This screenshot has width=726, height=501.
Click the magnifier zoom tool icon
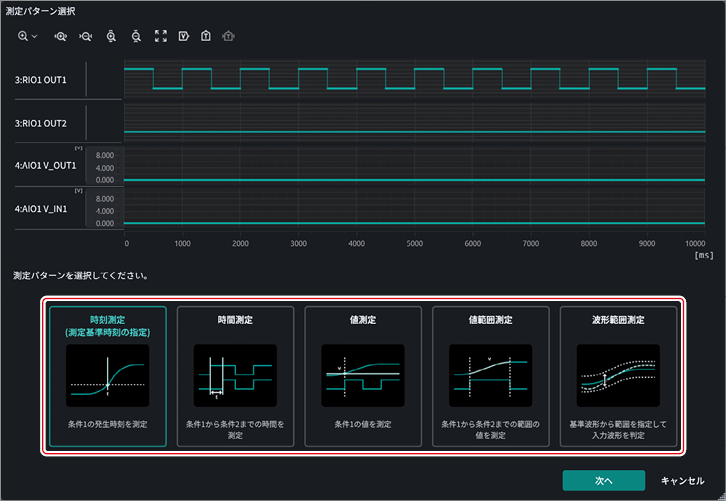tap(23, 36)
